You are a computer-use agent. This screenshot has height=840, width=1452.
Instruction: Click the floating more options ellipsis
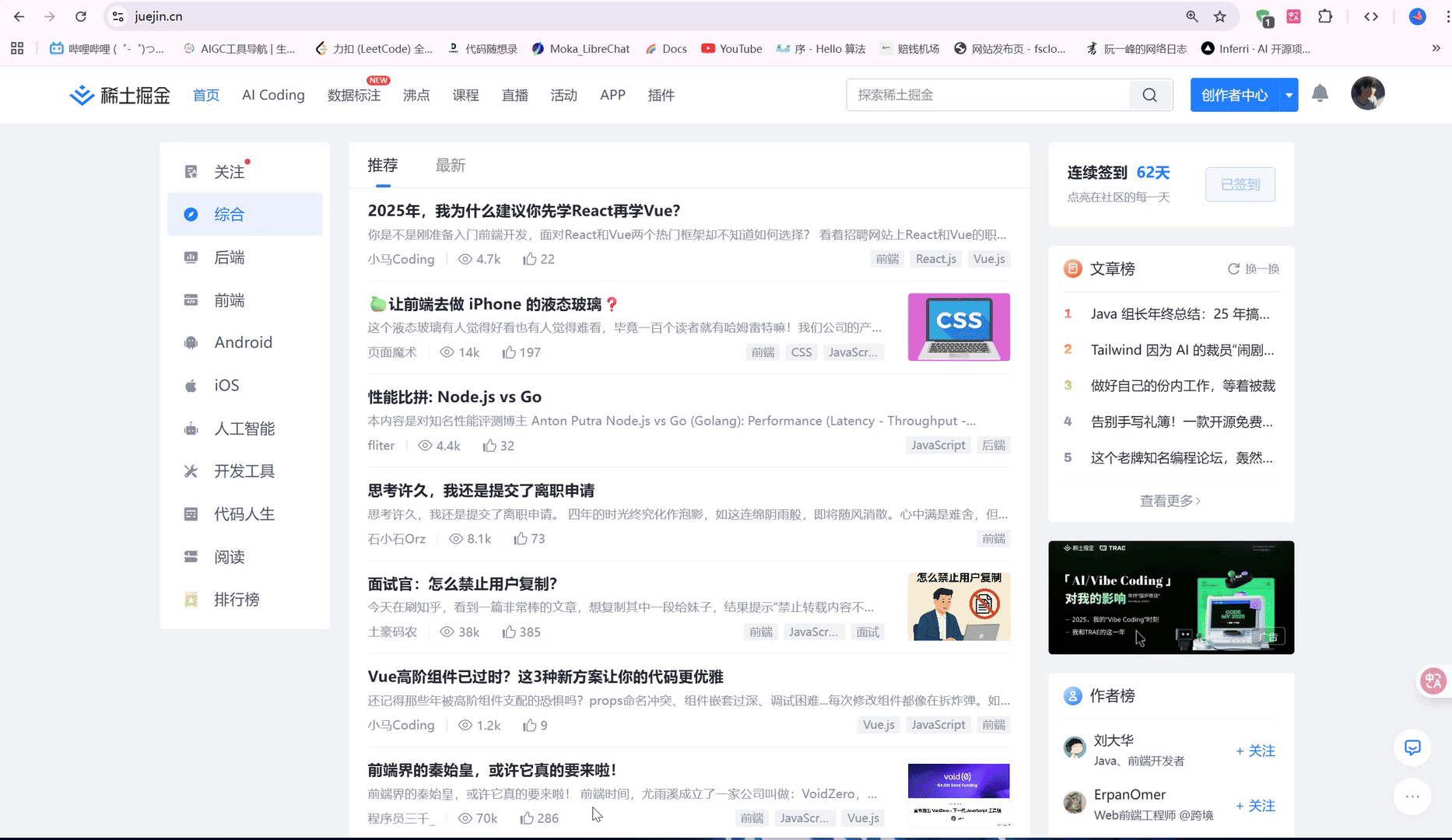tap(1412, 796)
